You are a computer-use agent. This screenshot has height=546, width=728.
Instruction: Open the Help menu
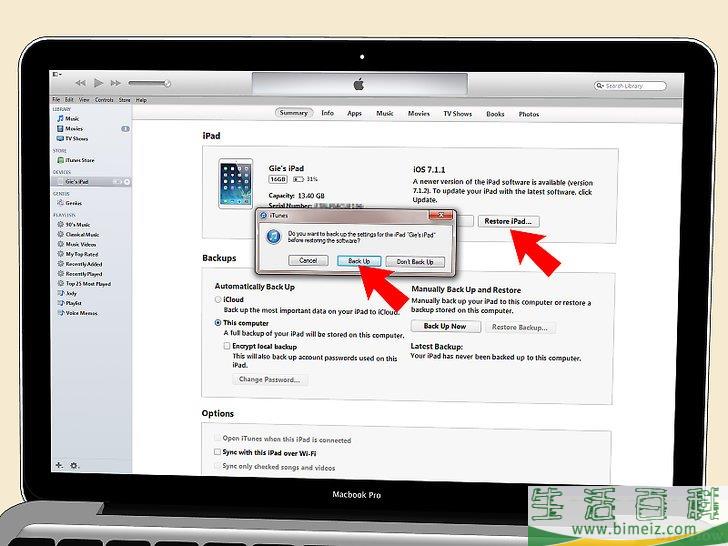pos(141,100)
